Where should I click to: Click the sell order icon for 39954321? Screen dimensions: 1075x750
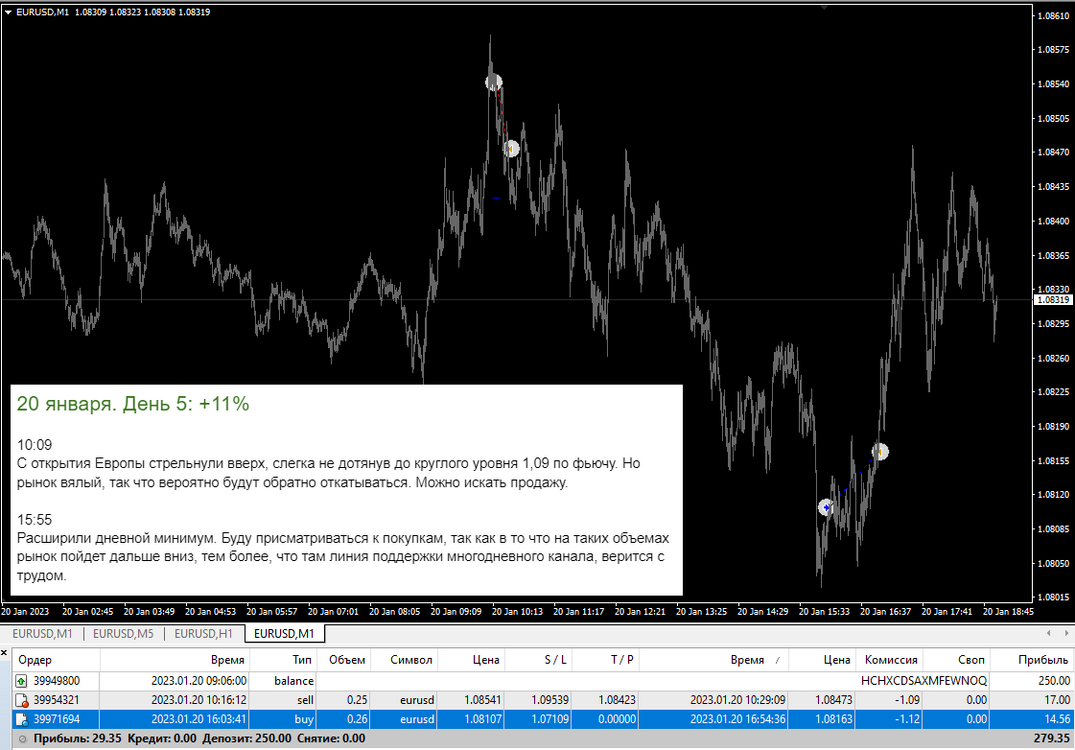21,700
